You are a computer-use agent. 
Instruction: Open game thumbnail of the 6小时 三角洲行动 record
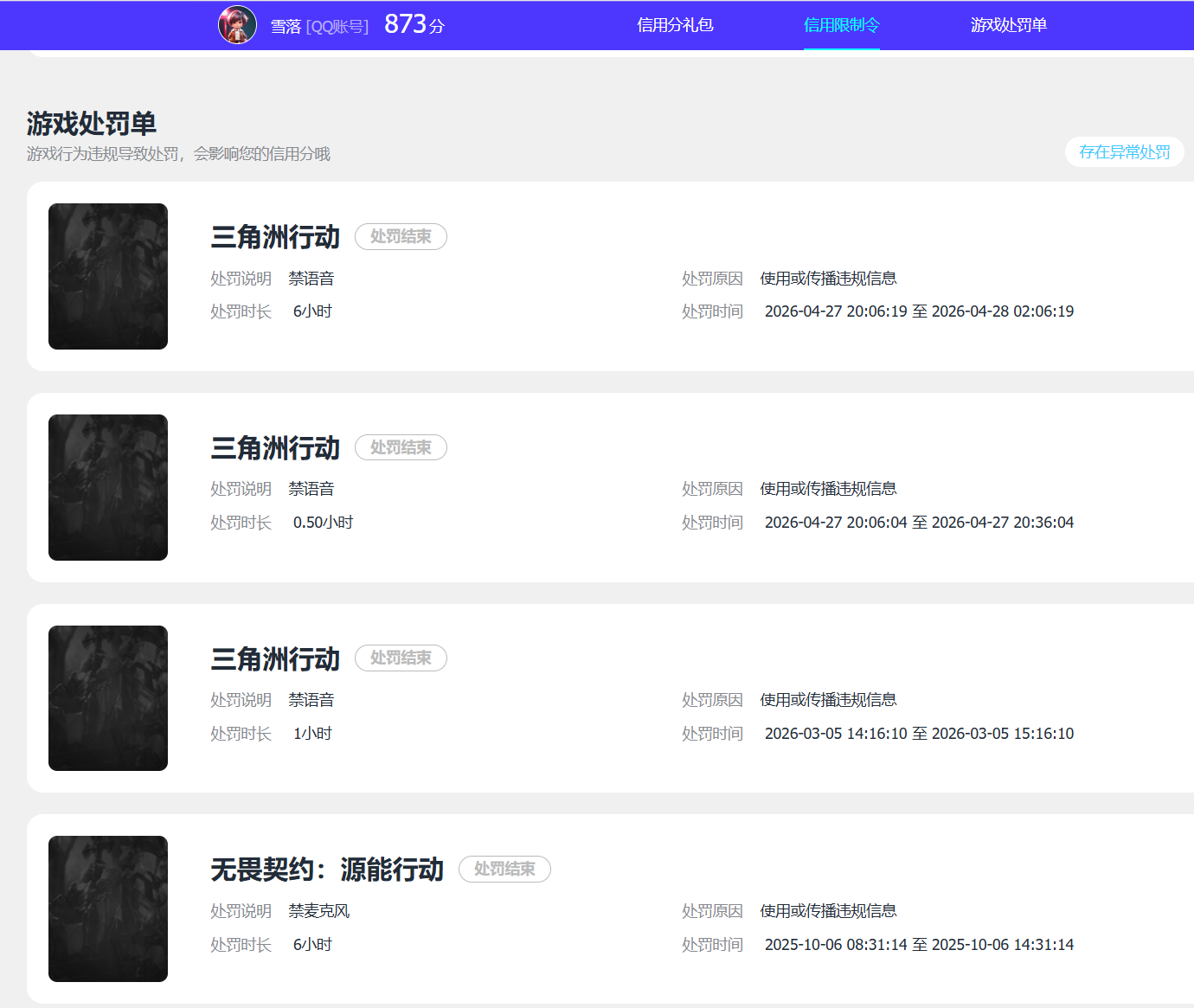(x=108, y=276)
